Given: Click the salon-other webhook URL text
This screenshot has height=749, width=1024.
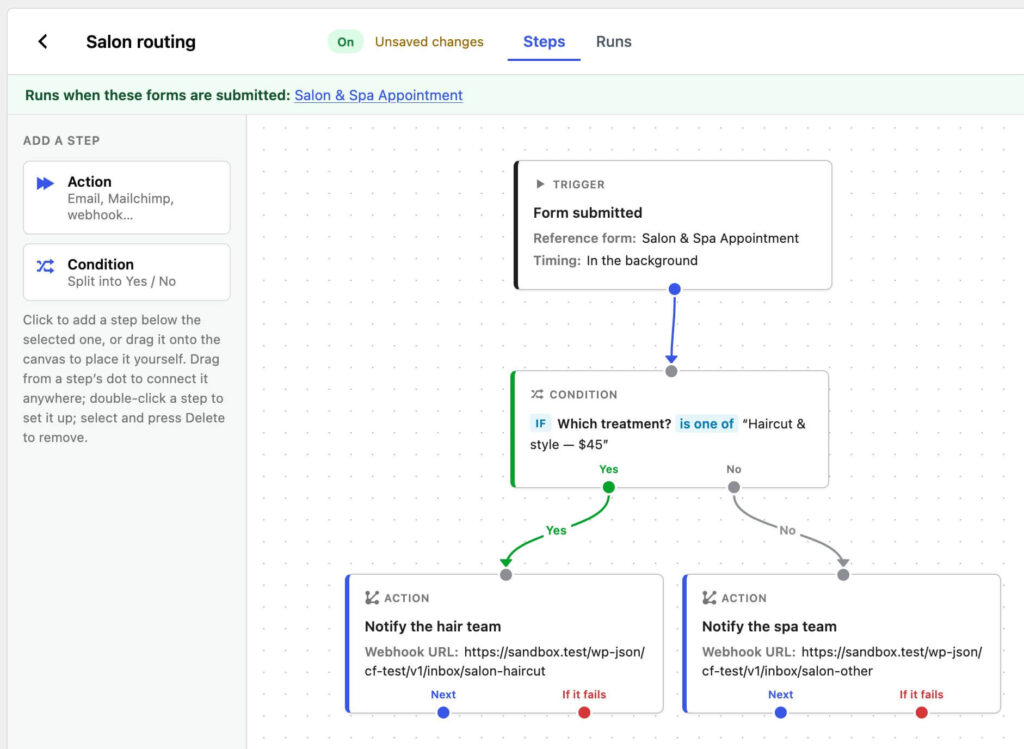Looking at the screenshot, I should 842,661.
